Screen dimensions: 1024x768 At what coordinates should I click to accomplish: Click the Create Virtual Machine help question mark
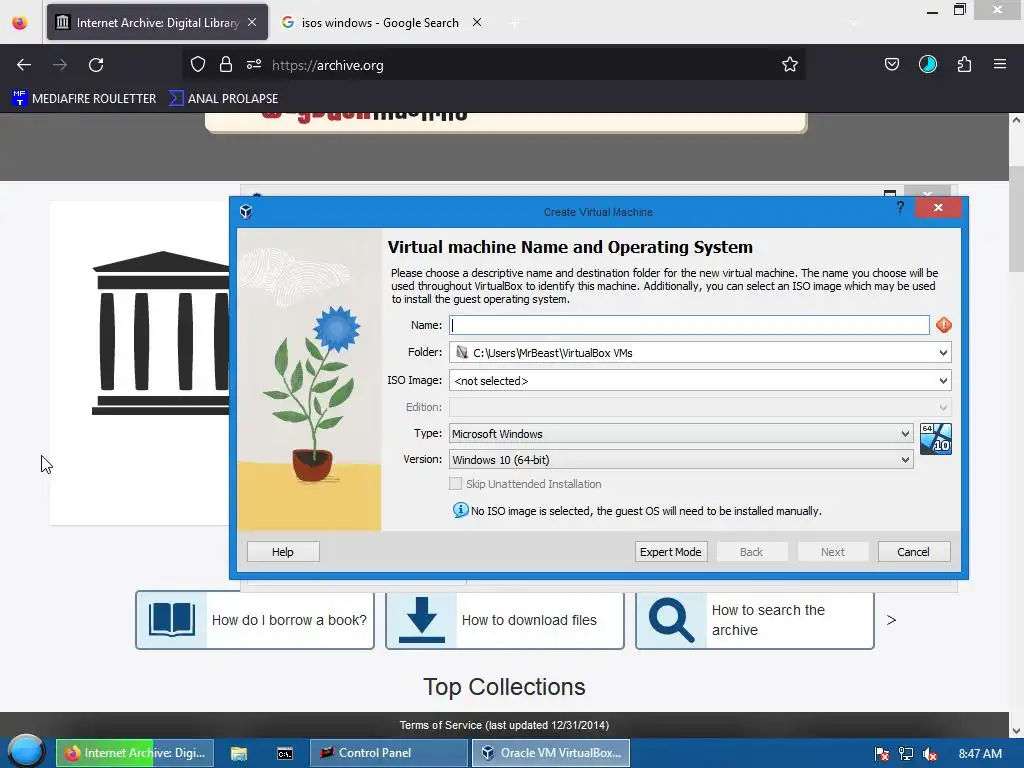[x=900, y=208]
